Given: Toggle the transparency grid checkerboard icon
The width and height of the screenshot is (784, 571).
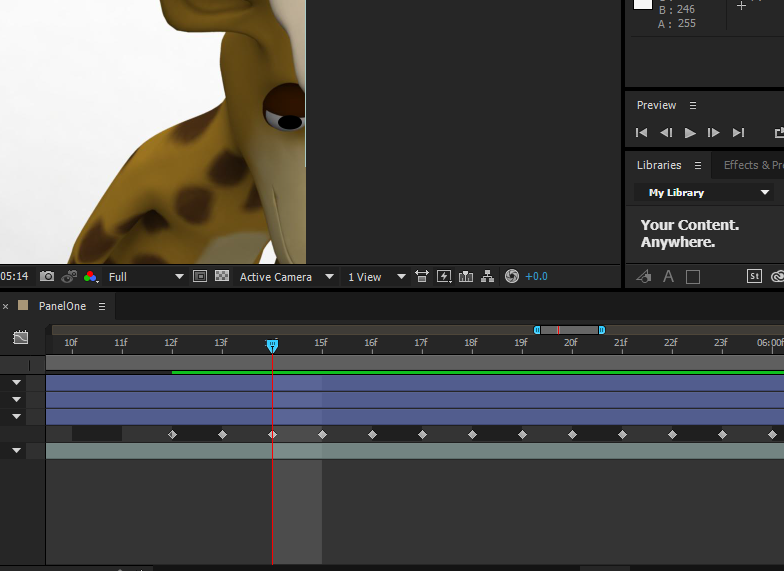Looking at the screenshot, I should pyautogui.click(x=222, y=276).
